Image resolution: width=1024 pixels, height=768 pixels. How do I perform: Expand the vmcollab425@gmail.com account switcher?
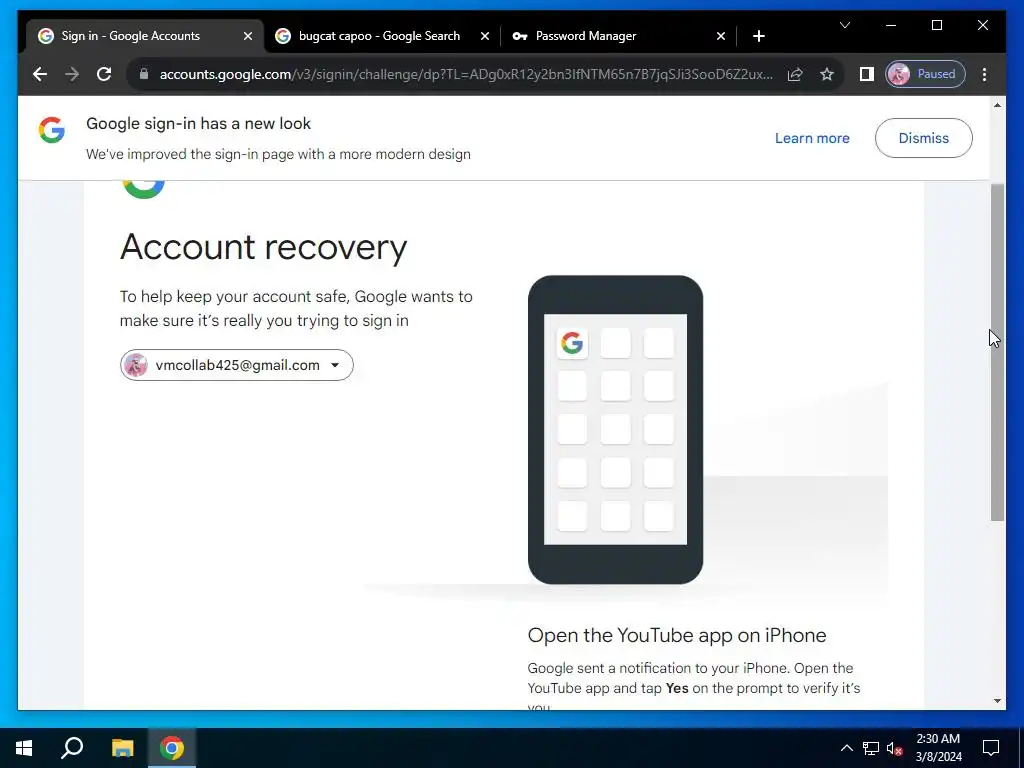[236, 365]
